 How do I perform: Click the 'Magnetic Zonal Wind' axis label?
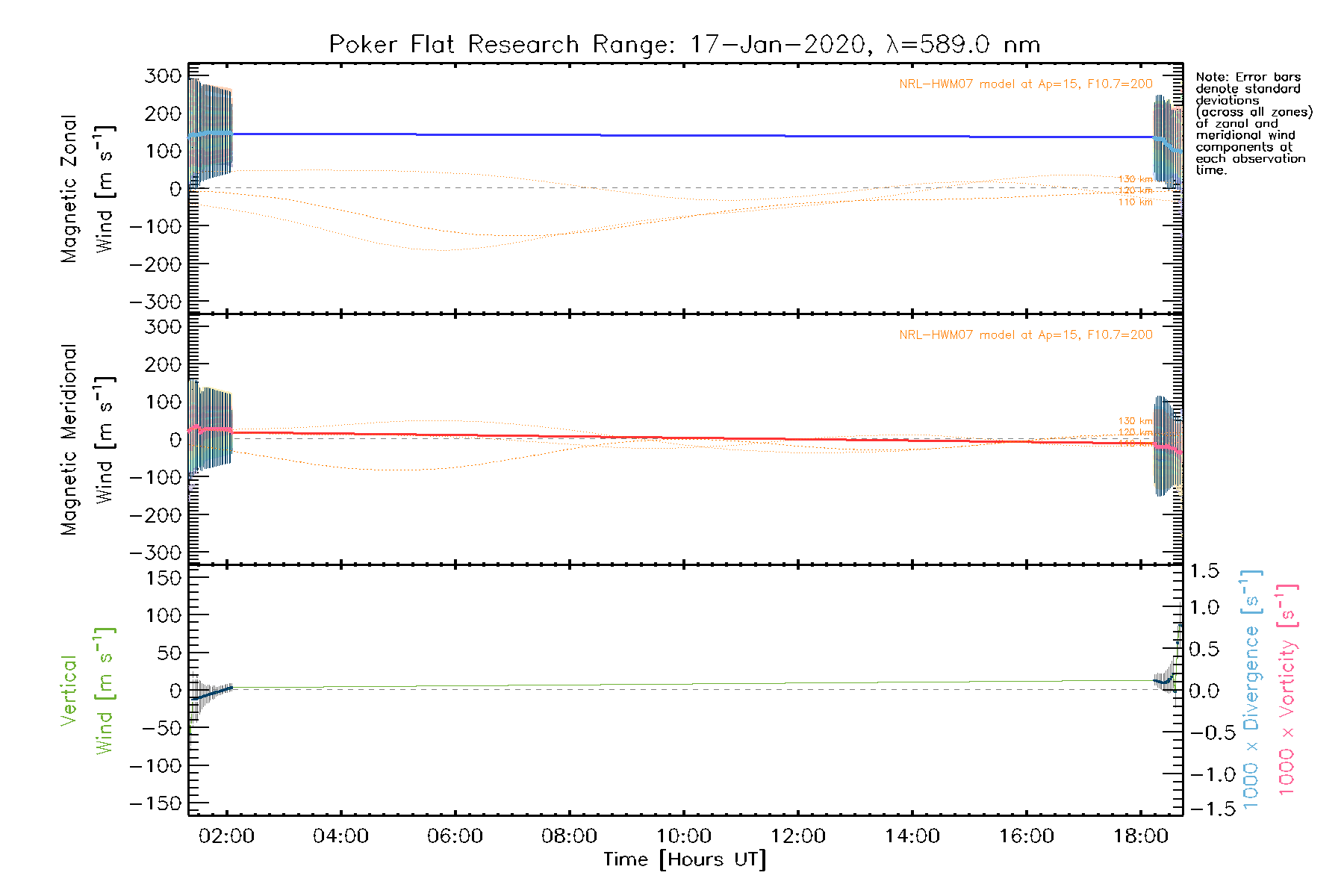88,189
